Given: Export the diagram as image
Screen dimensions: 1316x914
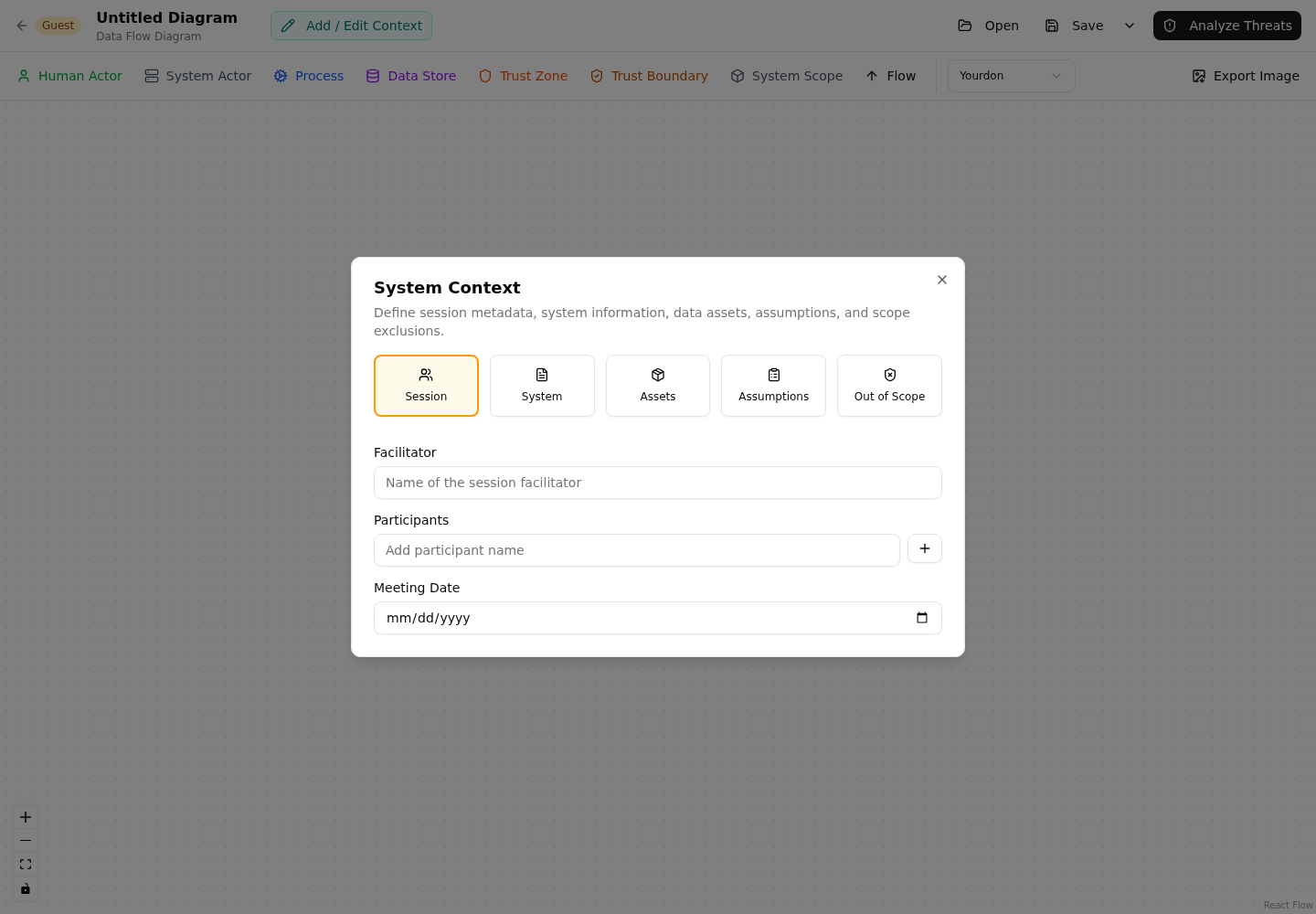Looking at the screenshot, I should (x=1246, y=76).
